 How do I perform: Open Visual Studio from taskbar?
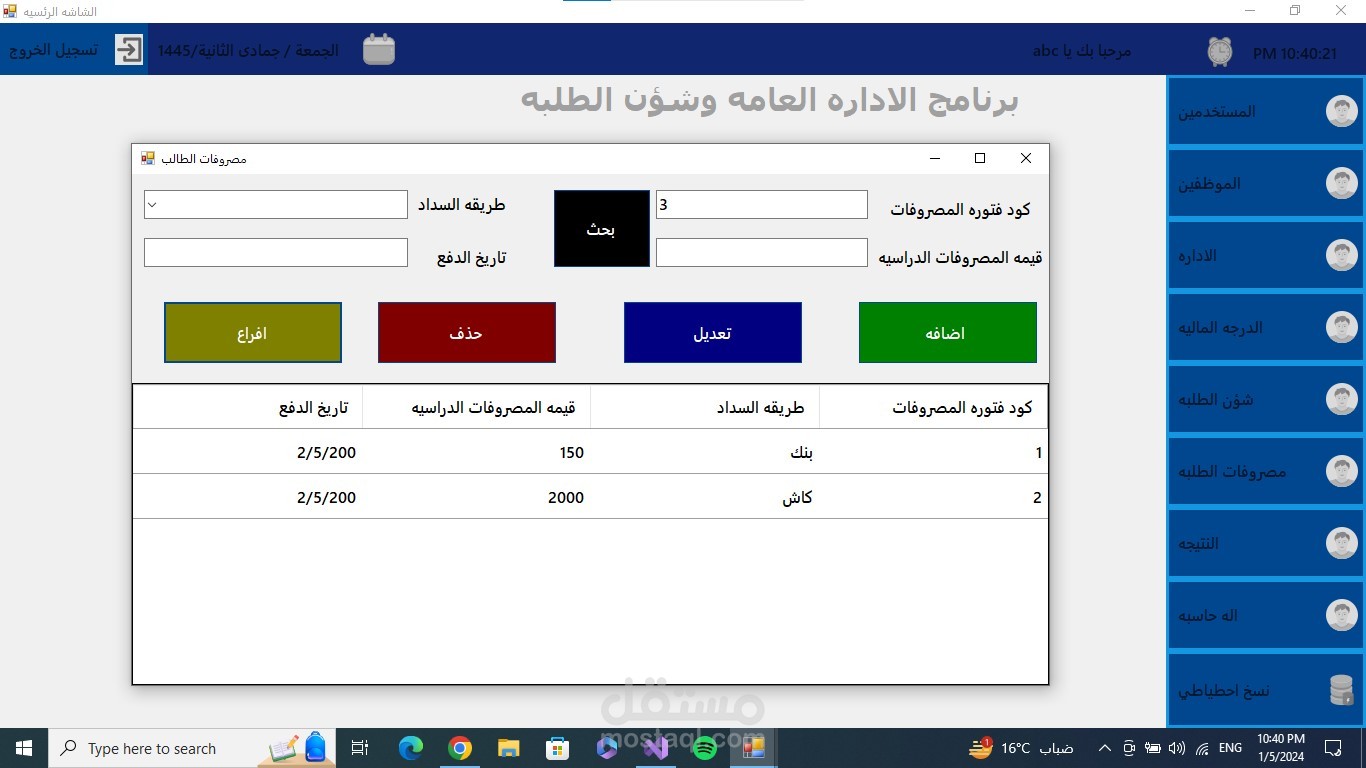pos(656,748)
